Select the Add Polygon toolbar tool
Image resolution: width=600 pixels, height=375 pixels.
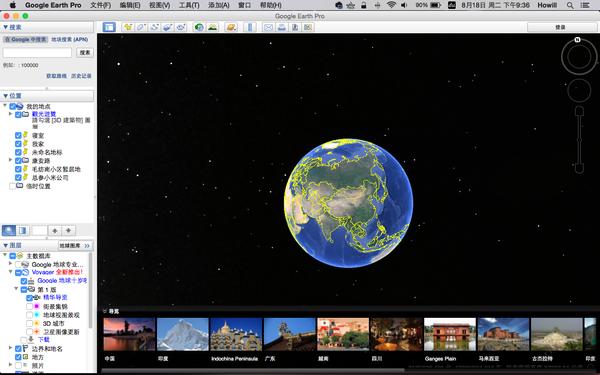click(x=141, y=27)
